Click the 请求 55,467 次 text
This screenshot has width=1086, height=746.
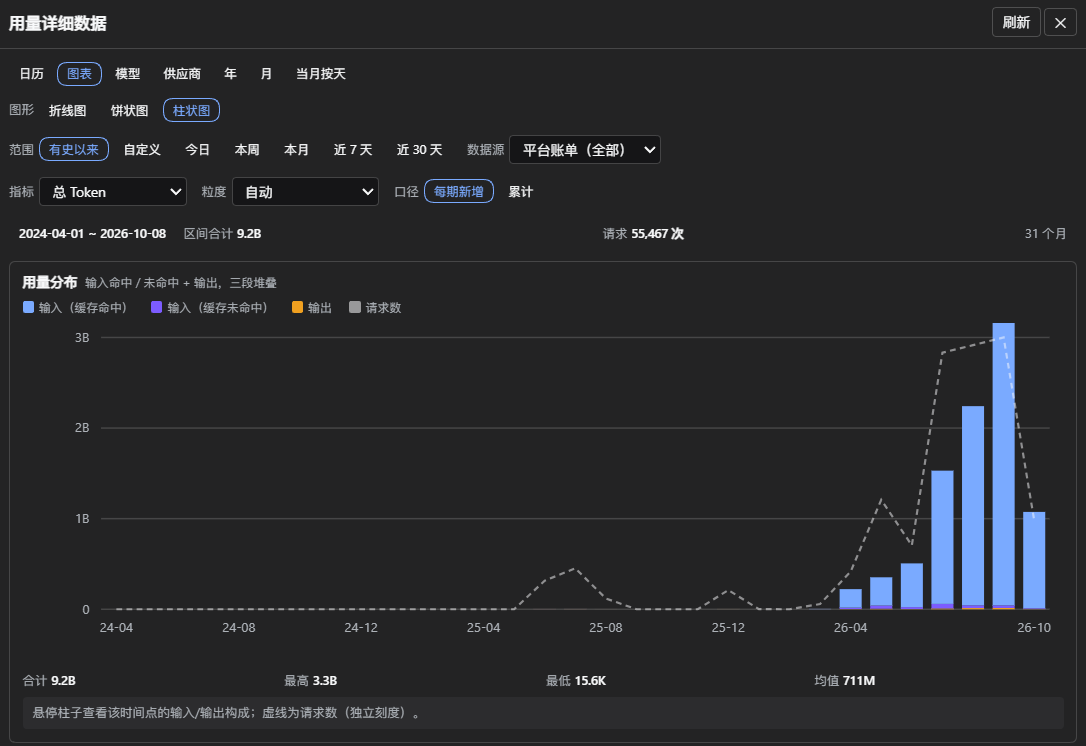pos(643,233)
